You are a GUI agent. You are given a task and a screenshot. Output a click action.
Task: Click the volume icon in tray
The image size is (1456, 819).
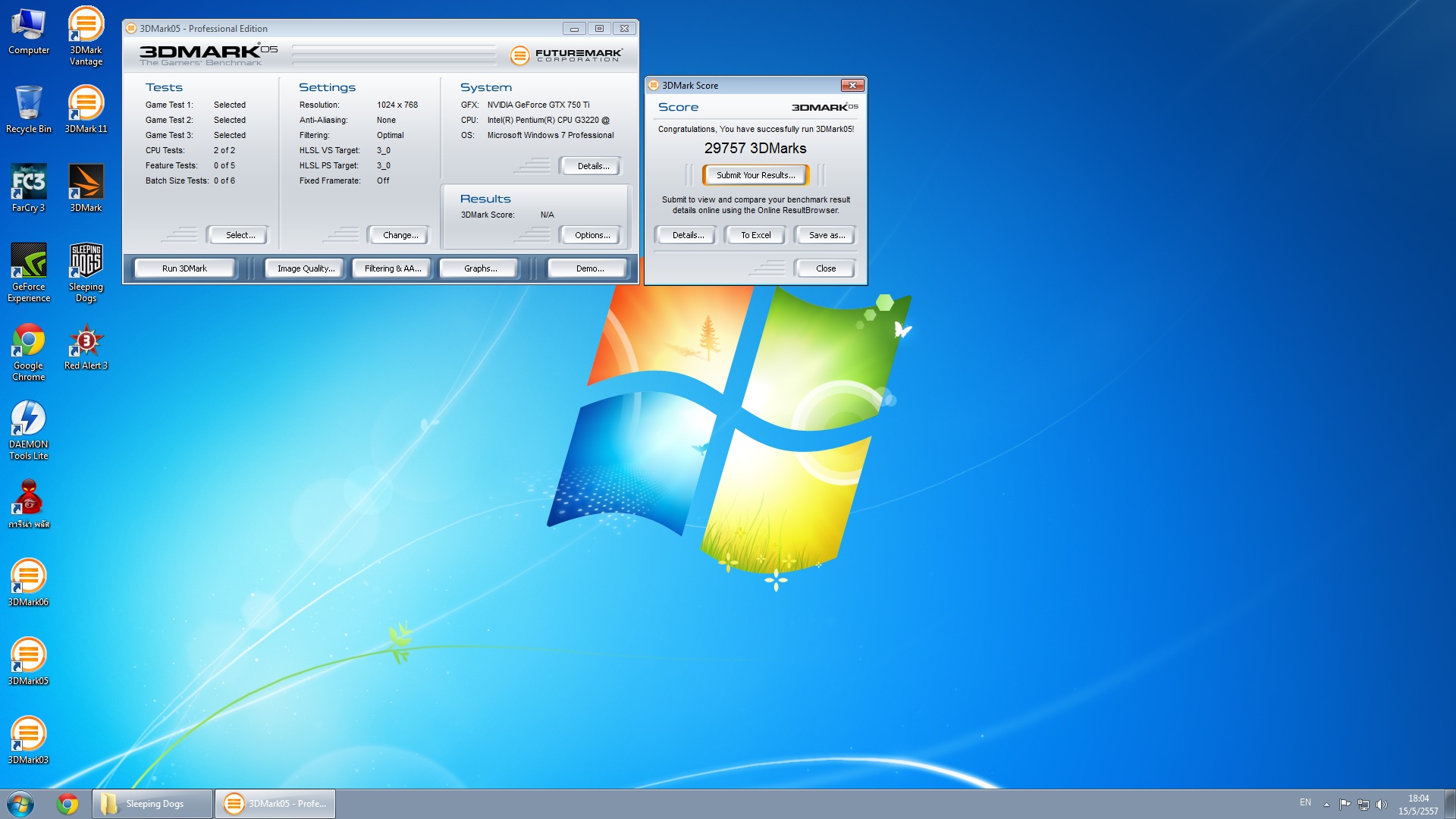[x=1381, y=805]
